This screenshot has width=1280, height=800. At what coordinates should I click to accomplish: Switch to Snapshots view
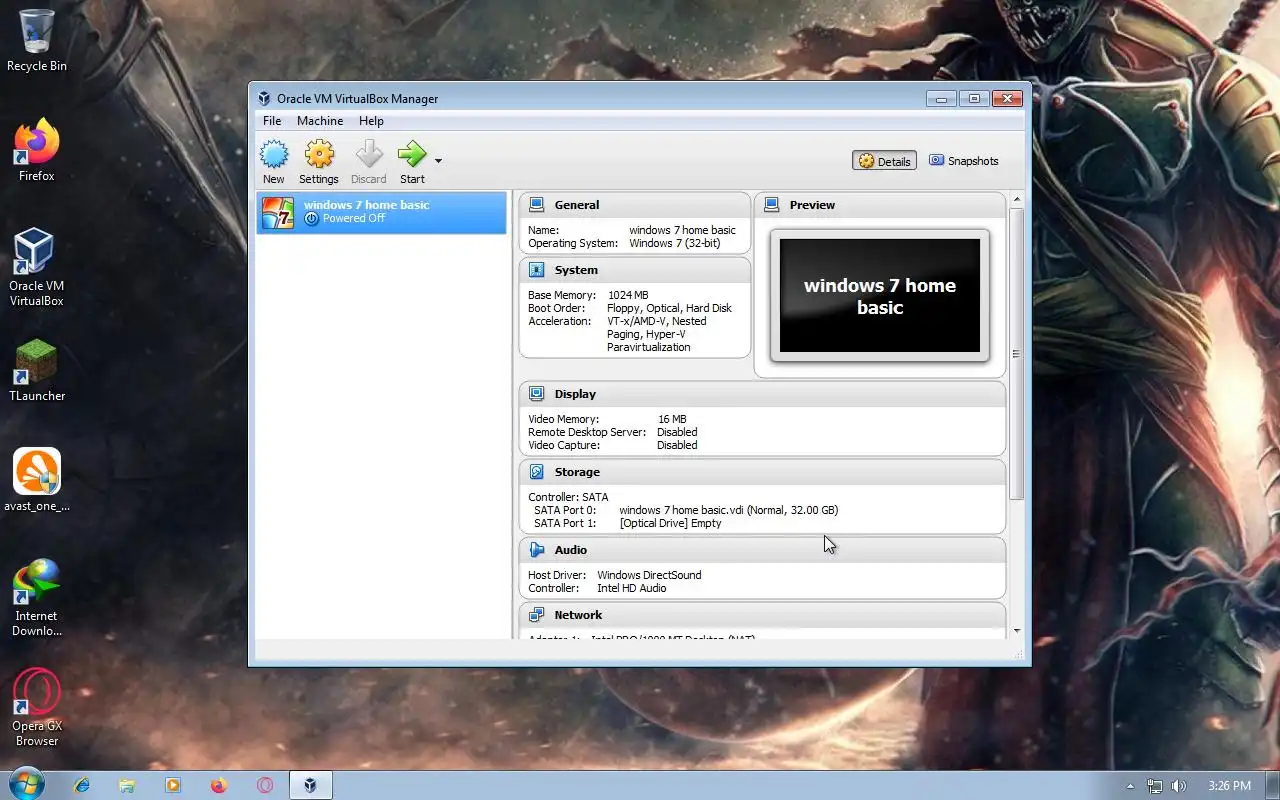point(964,161)
